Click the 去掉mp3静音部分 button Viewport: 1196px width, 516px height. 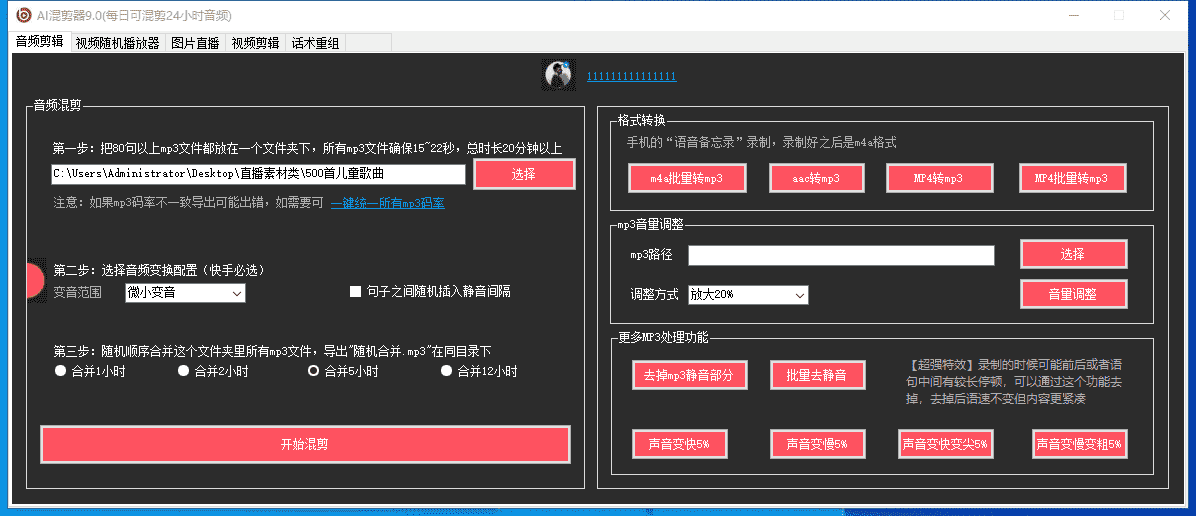689,376
